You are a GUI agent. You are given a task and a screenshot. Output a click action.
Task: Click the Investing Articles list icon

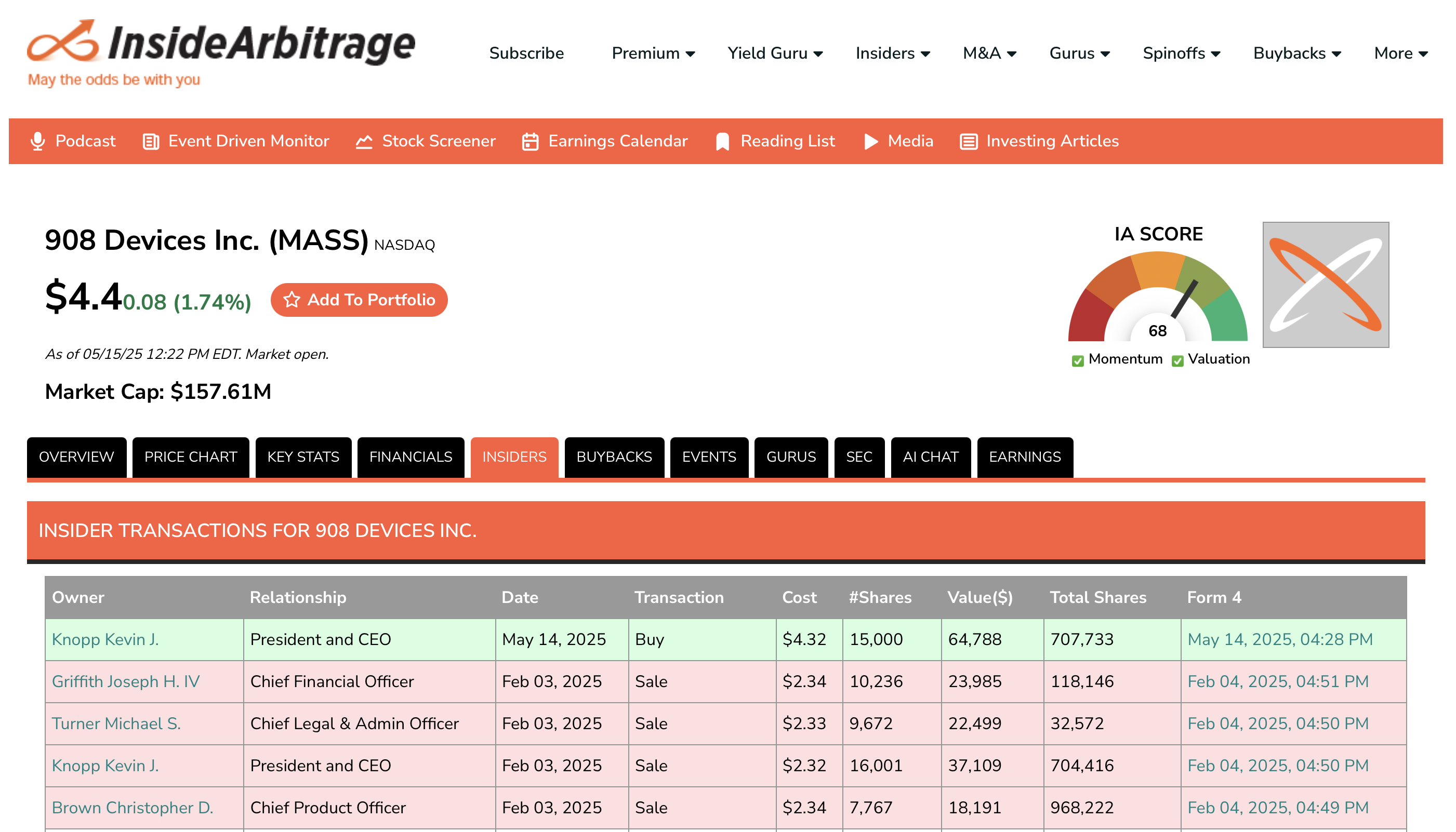click(x=969, y=141)
